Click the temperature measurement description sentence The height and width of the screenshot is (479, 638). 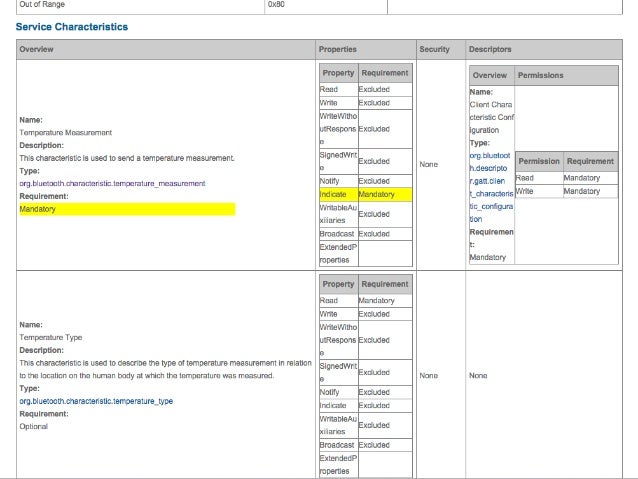[127, 158]
